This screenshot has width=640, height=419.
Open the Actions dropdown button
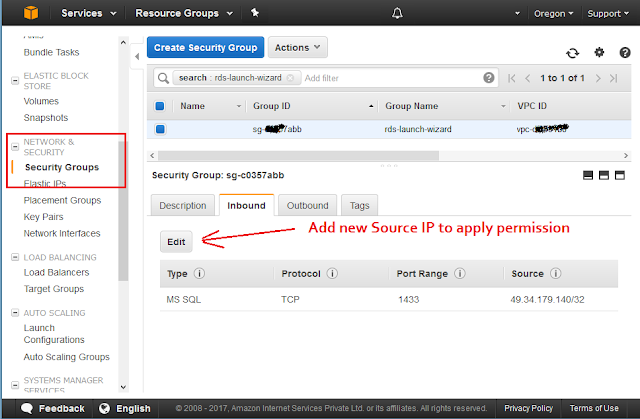click(298, 48)
